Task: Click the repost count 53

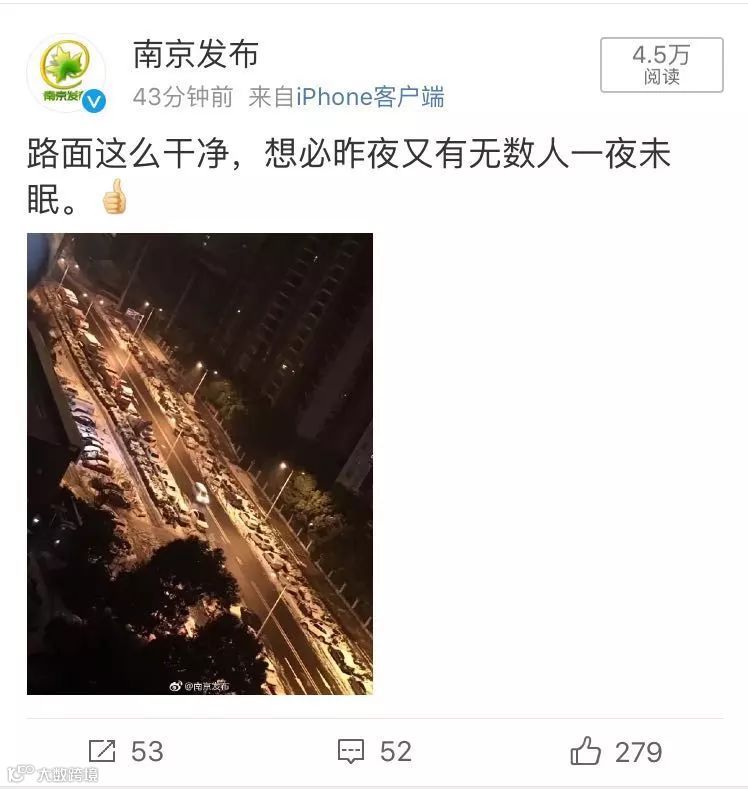Action: [147, 751]
